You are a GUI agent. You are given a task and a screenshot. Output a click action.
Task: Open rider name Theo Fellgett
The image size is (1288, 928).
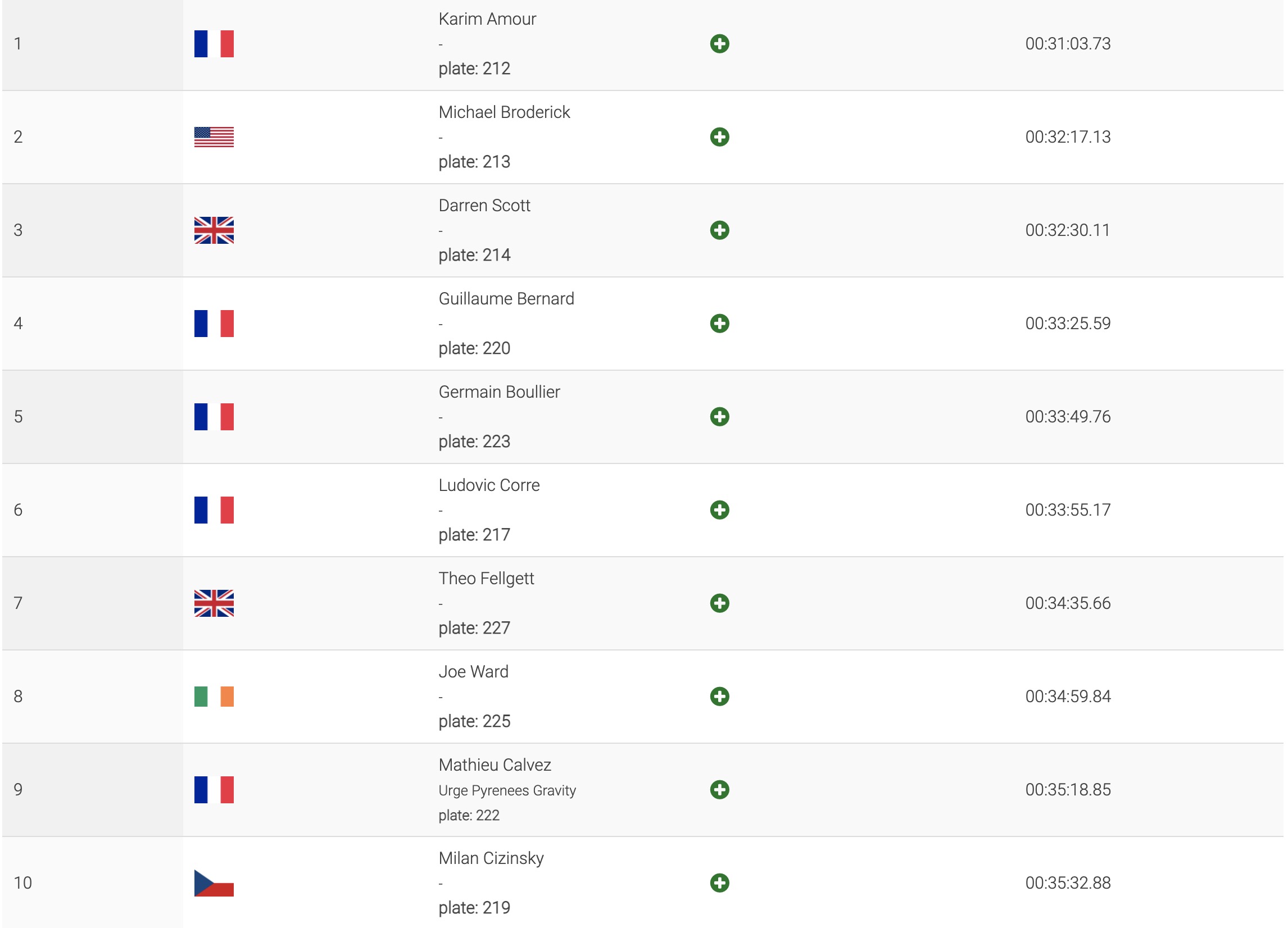click(486, 579)
